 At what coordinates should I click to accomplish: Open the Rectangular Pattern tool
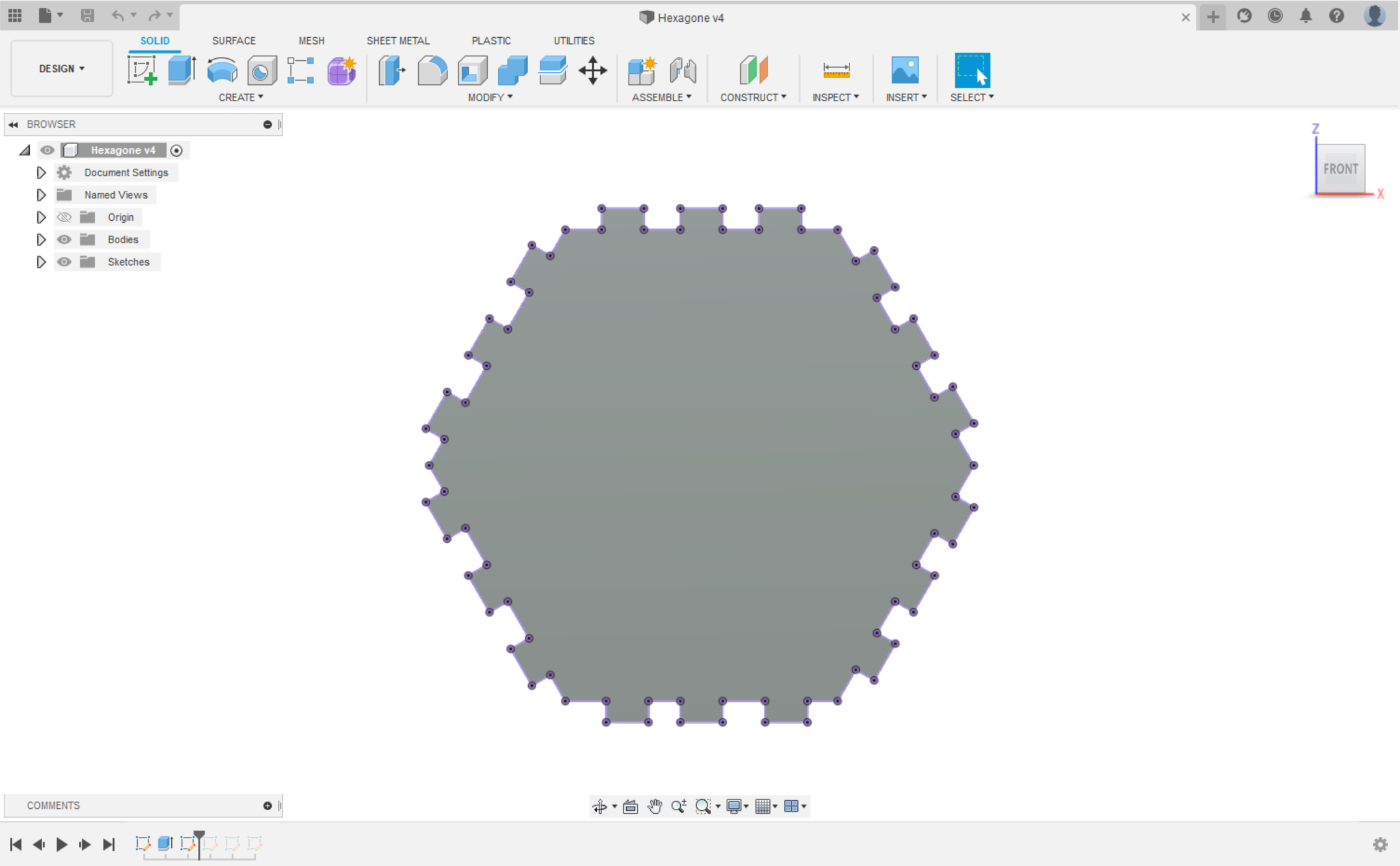coord(301,70)
